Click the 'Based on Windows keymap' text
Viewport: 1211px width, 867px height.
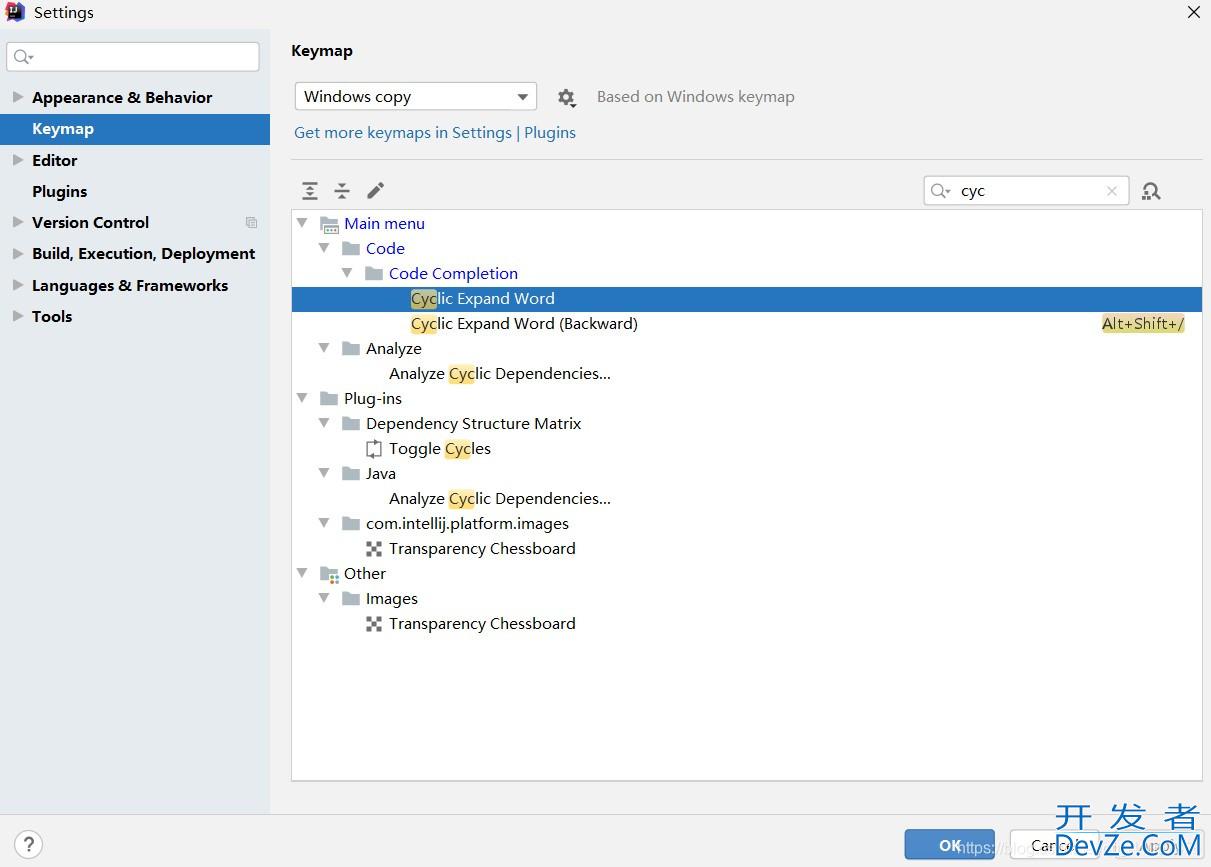tap(696, 97)
